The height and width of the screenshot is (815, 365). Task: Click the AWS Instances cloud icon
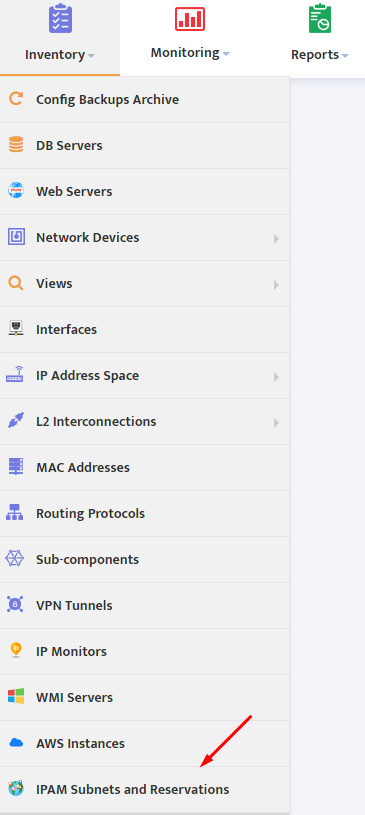[16, 743]
